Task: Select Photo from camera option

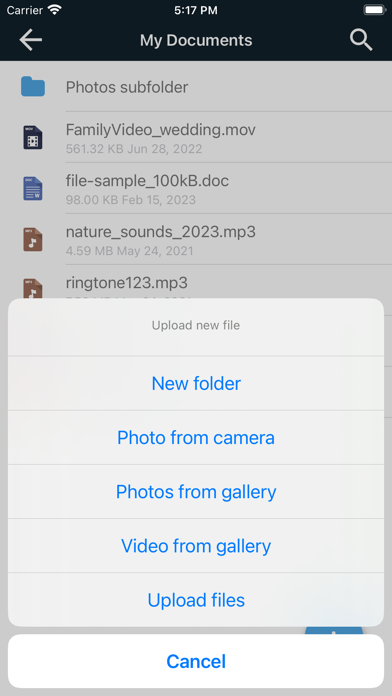Action: (196, 438)
